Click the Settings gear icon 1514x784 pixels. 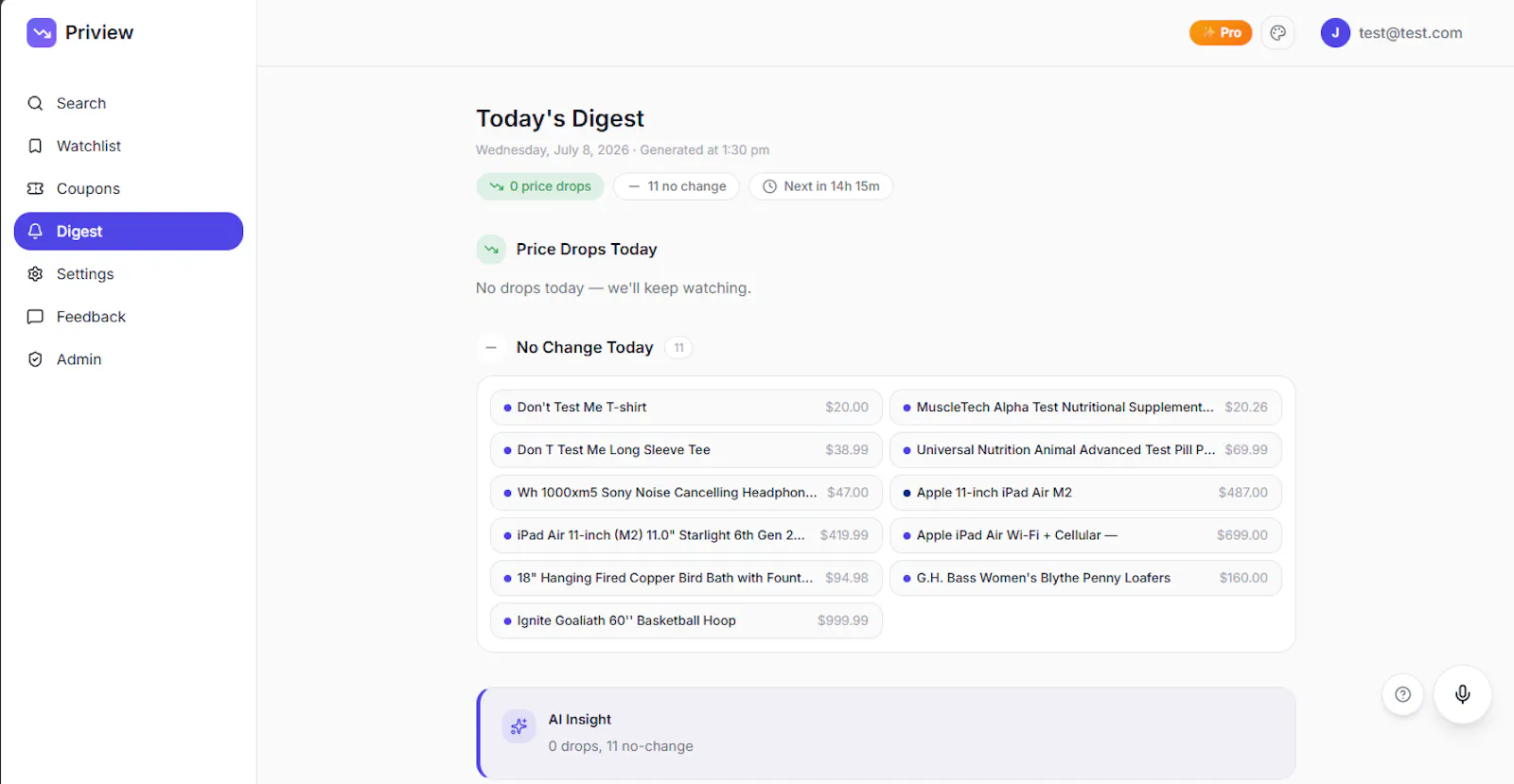pyautogui.click(x=35, y=273)
